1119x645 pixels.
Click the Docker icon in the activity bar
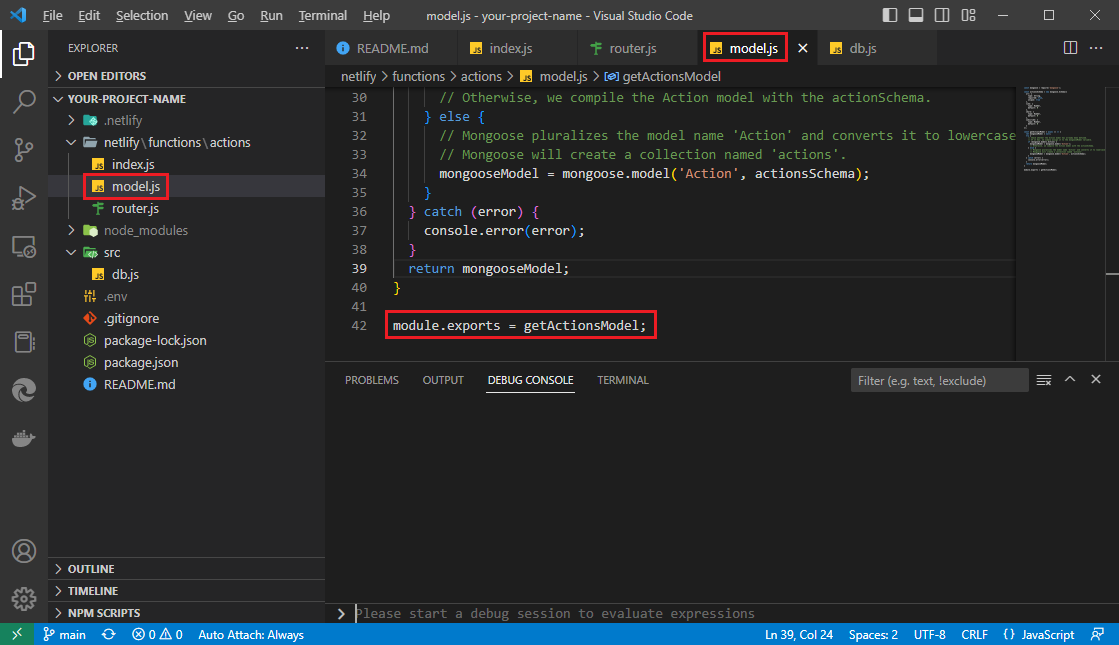(23, 436)
